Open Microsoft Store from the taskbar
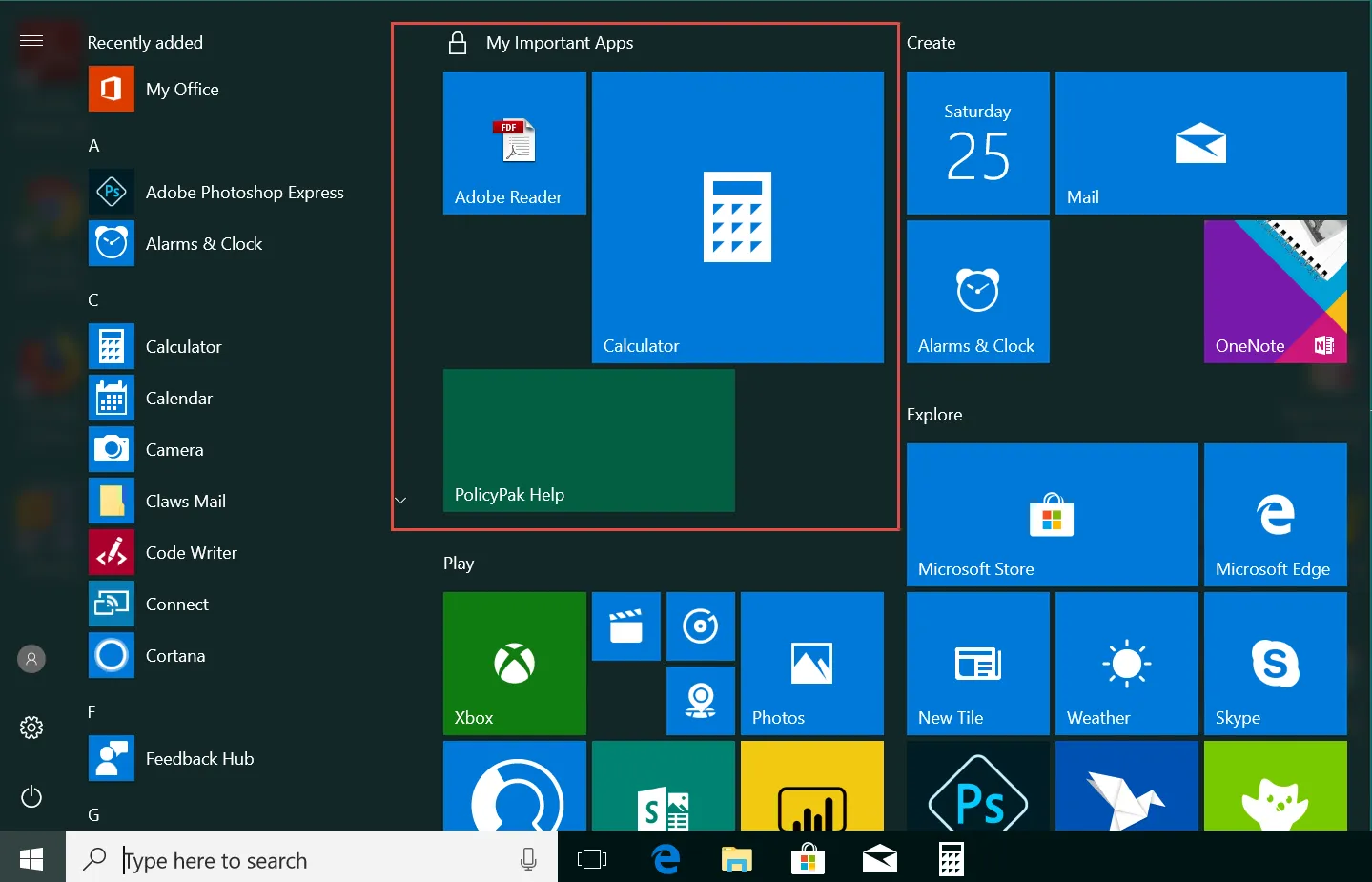Viewport: 1372px width, 882px height. [808, 859]
